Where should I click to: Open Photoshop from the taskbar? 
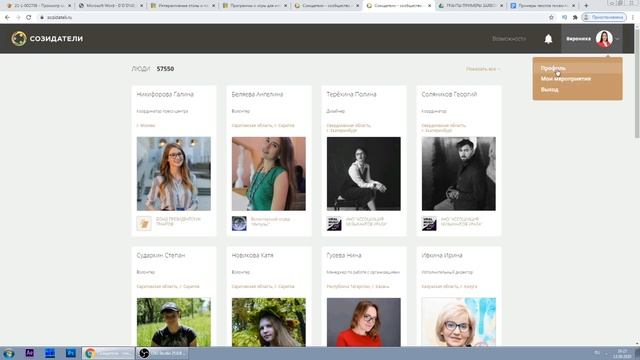[70, 353]
